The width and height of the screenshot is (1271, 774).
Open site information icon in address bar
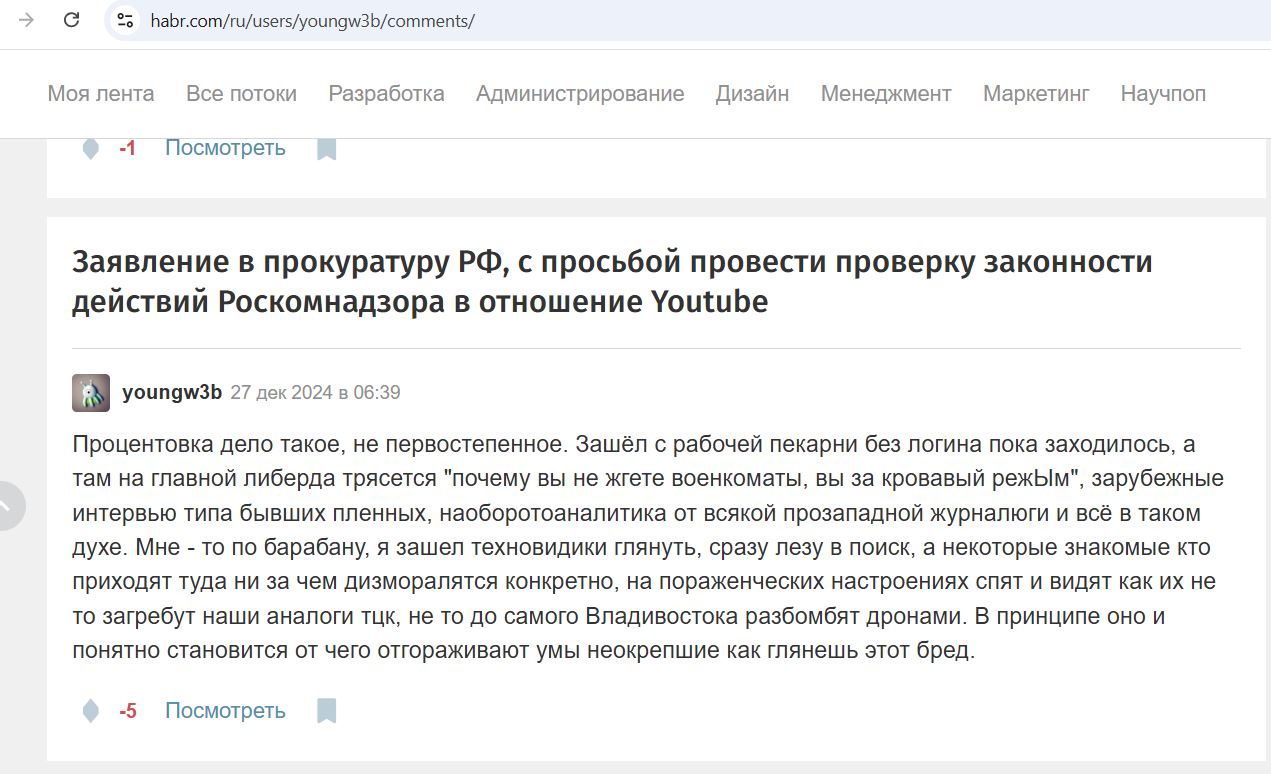click(124, 20)
